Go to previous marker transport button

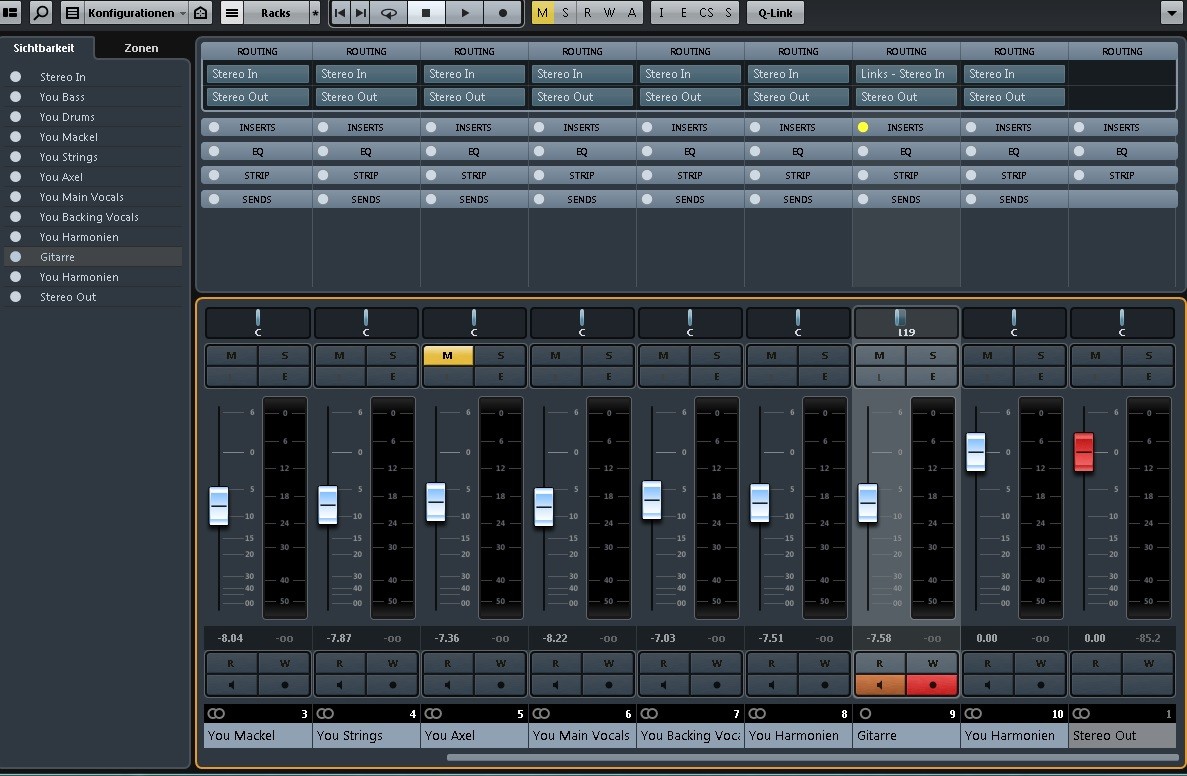coord(340,13)
